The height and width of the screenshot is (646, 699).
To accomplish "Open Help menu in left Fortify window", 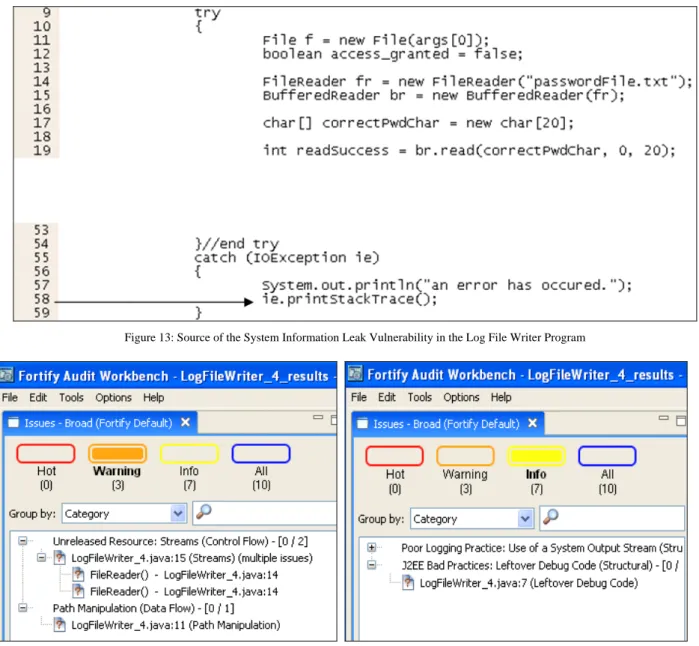I will click(x=153, y=397).
